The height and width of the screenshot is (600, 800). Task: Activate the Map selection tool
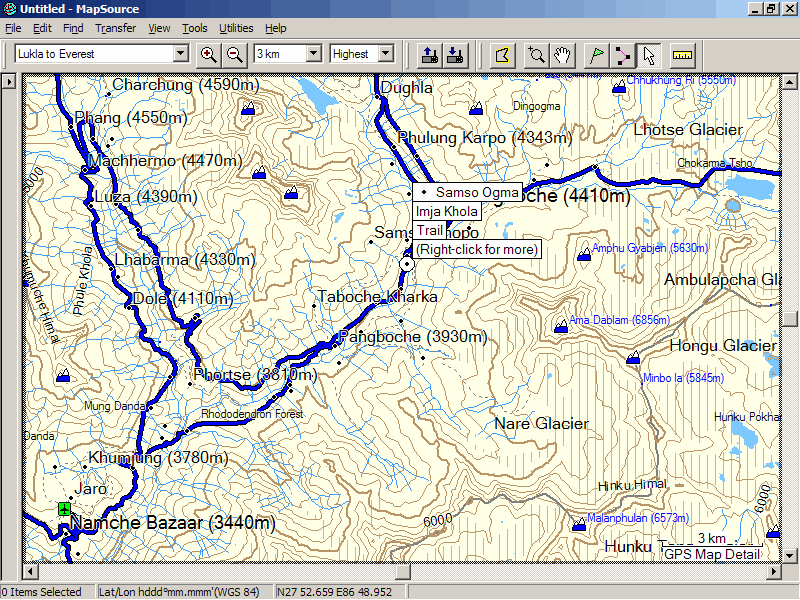502,55
